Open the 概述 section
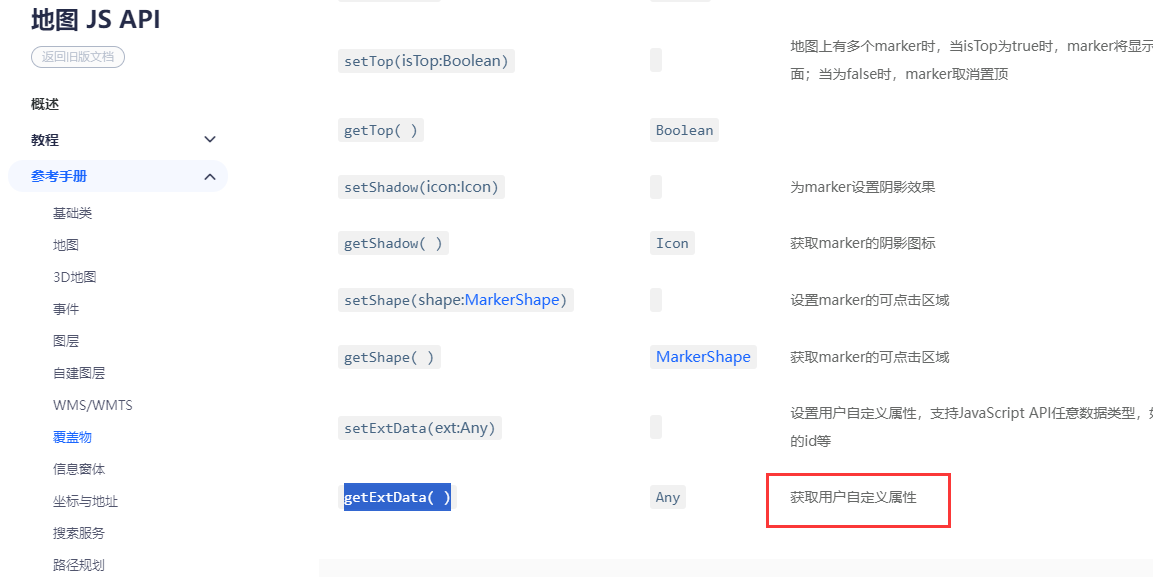The height and width of the screenshot is (577, 1153). tap(45, 104)
